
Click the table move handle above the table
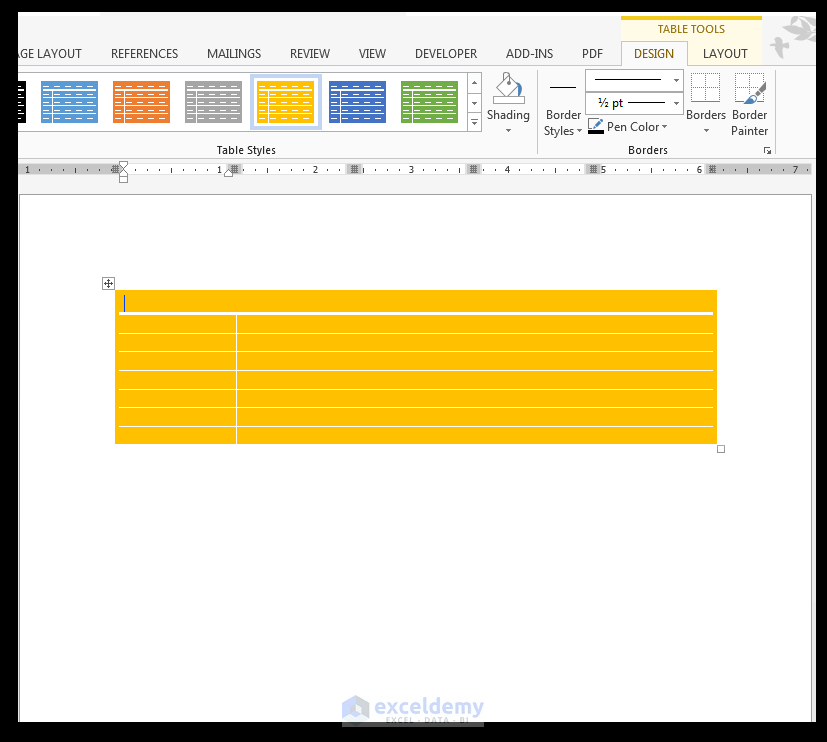(108, 283)
